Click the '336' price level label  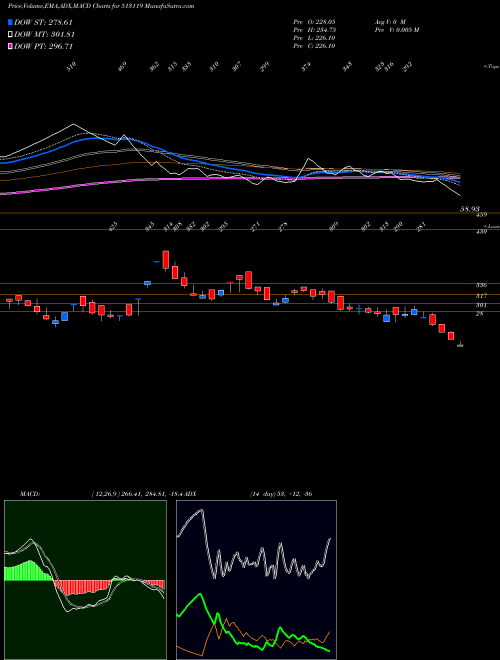coord(481,285)
